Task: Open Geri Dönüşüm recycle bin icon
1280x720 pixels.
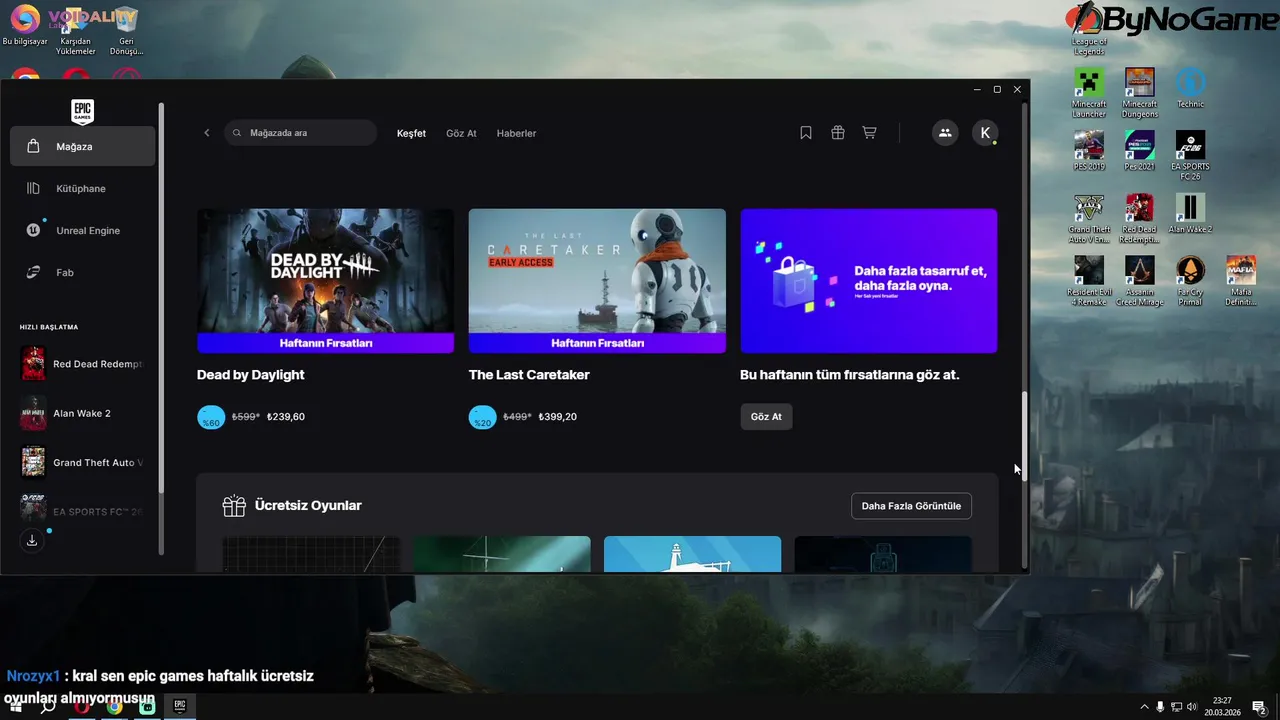Action: (125, 31)
